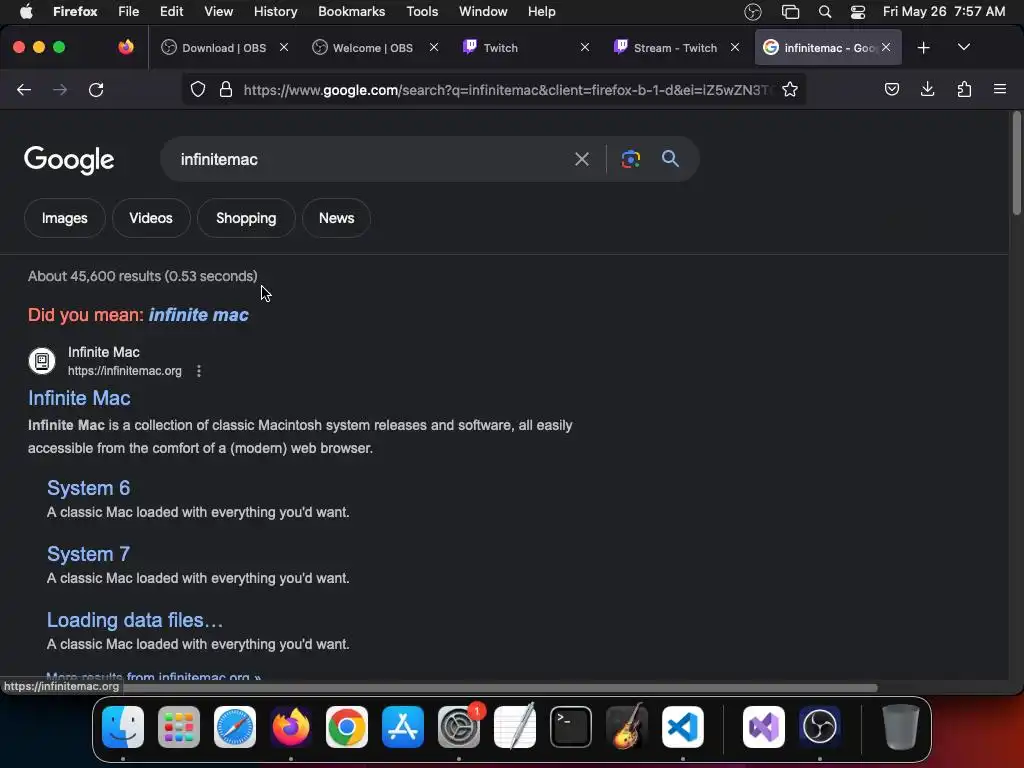Open a new tab with plus

point(923,48)
